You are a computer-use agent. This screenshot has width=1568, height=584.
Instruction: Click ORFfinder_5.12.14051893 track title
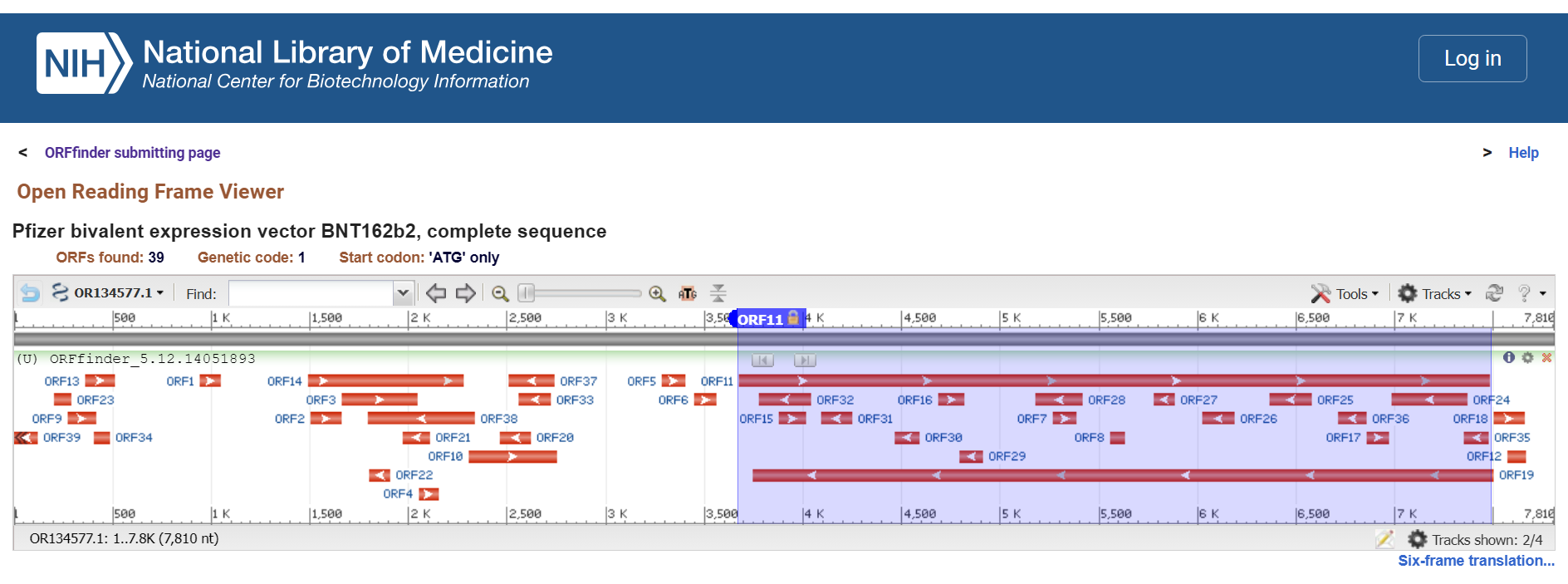[x=152, y=359]
